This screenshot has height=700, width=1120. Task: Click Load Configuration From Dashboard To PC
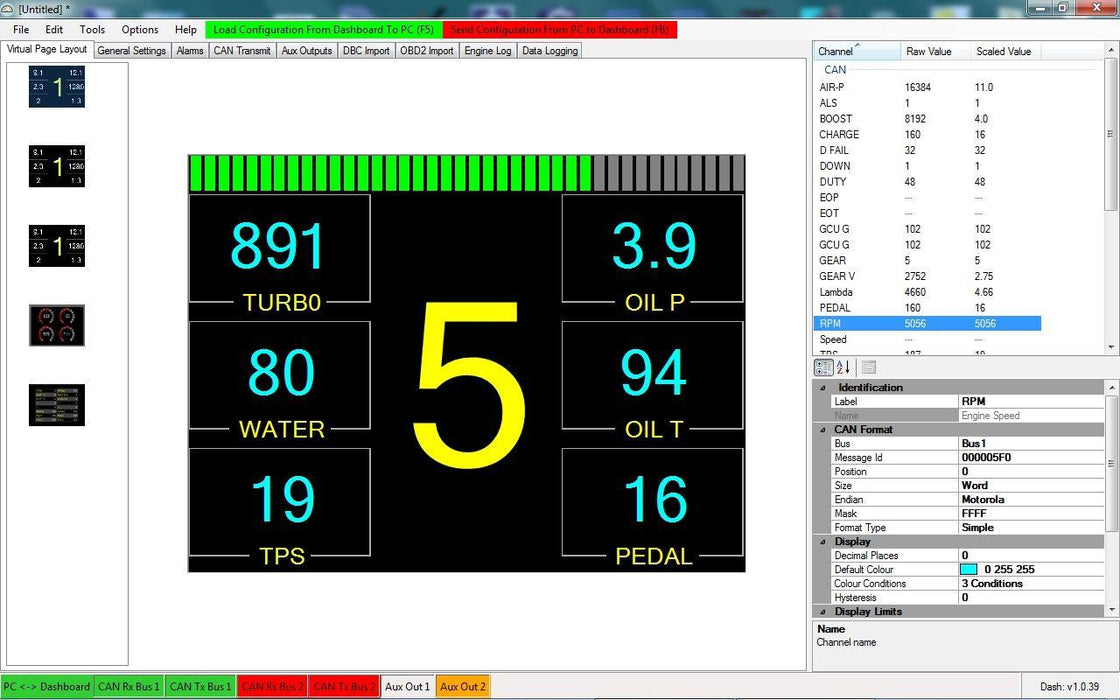tap(323, 29)
